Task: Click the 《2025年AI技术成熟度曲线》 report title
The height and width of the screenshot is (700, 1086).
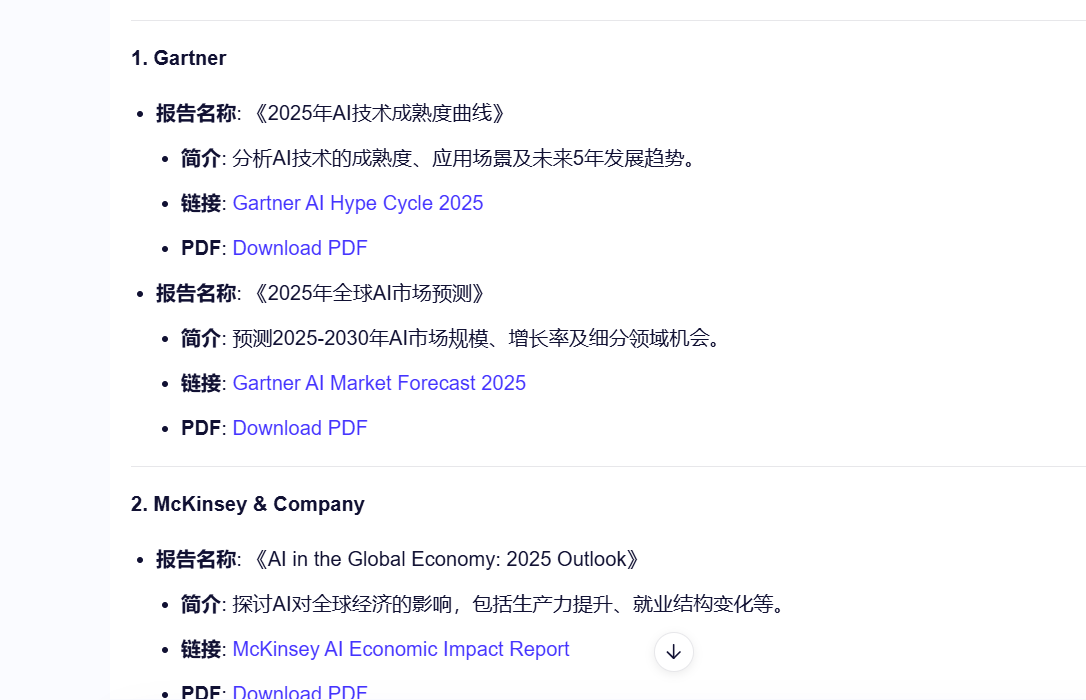Action: coord(375,113)
